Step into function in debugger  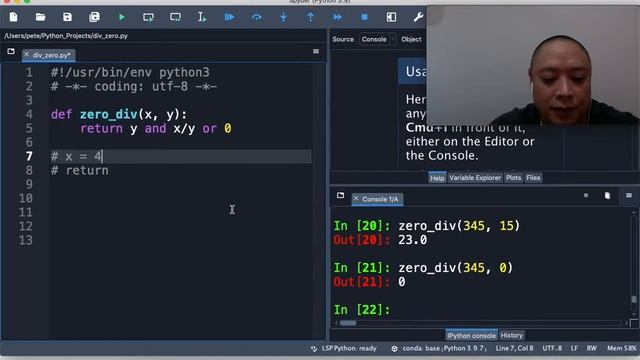(283, 17)
